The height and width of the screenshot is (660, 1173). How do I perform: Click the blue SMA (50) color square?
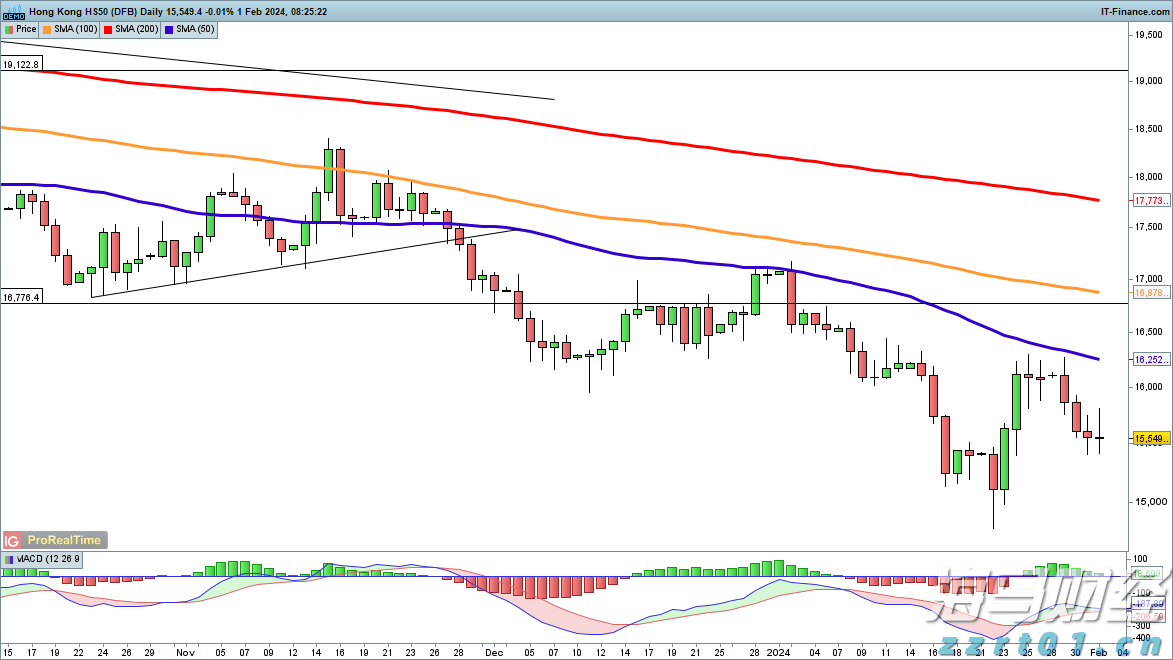pyautogui.click(x=168, y=29)
